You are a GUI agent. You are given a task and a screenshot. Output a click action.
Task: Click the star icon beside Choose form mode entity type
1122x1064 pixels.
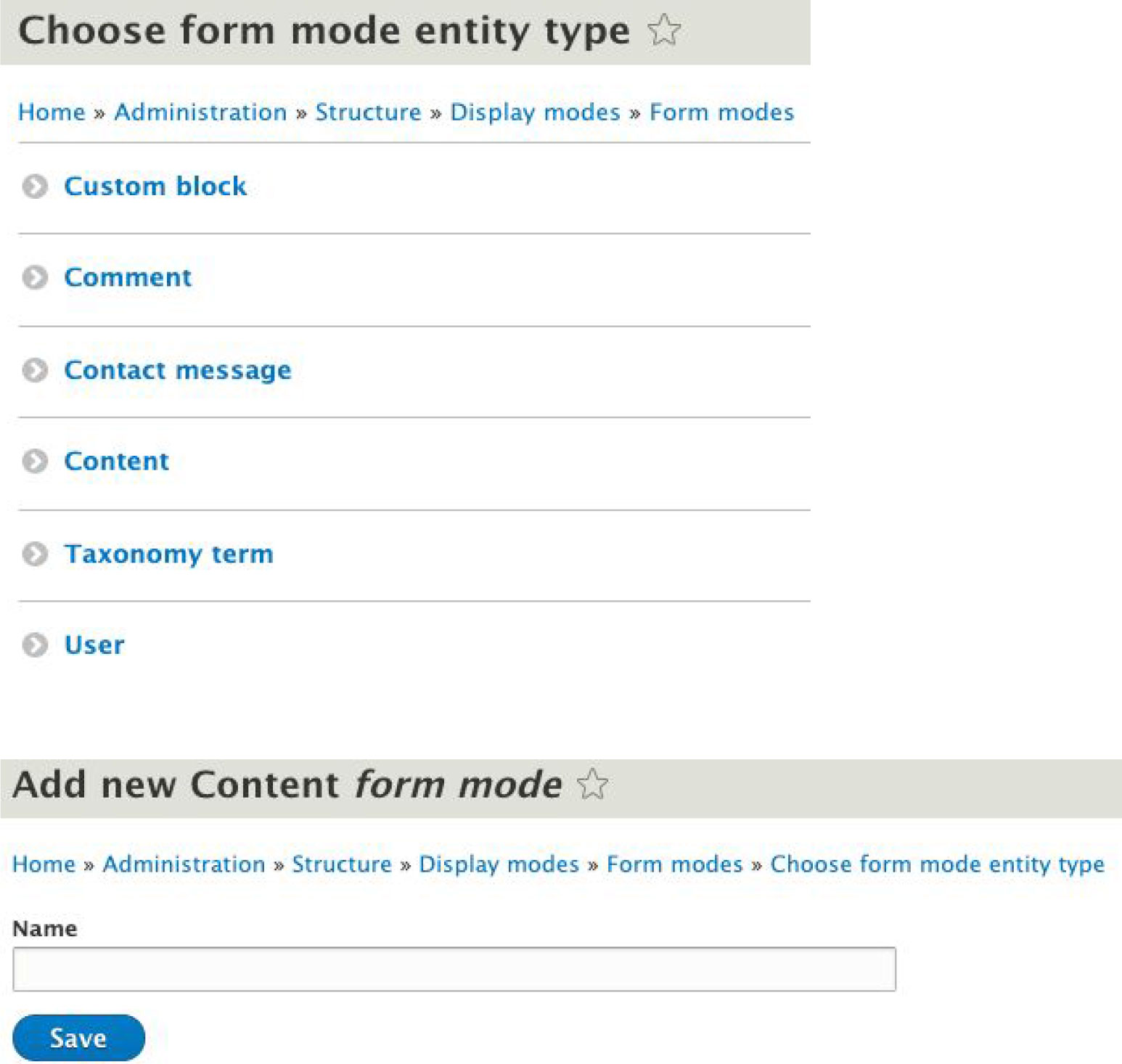click(663, 31)
